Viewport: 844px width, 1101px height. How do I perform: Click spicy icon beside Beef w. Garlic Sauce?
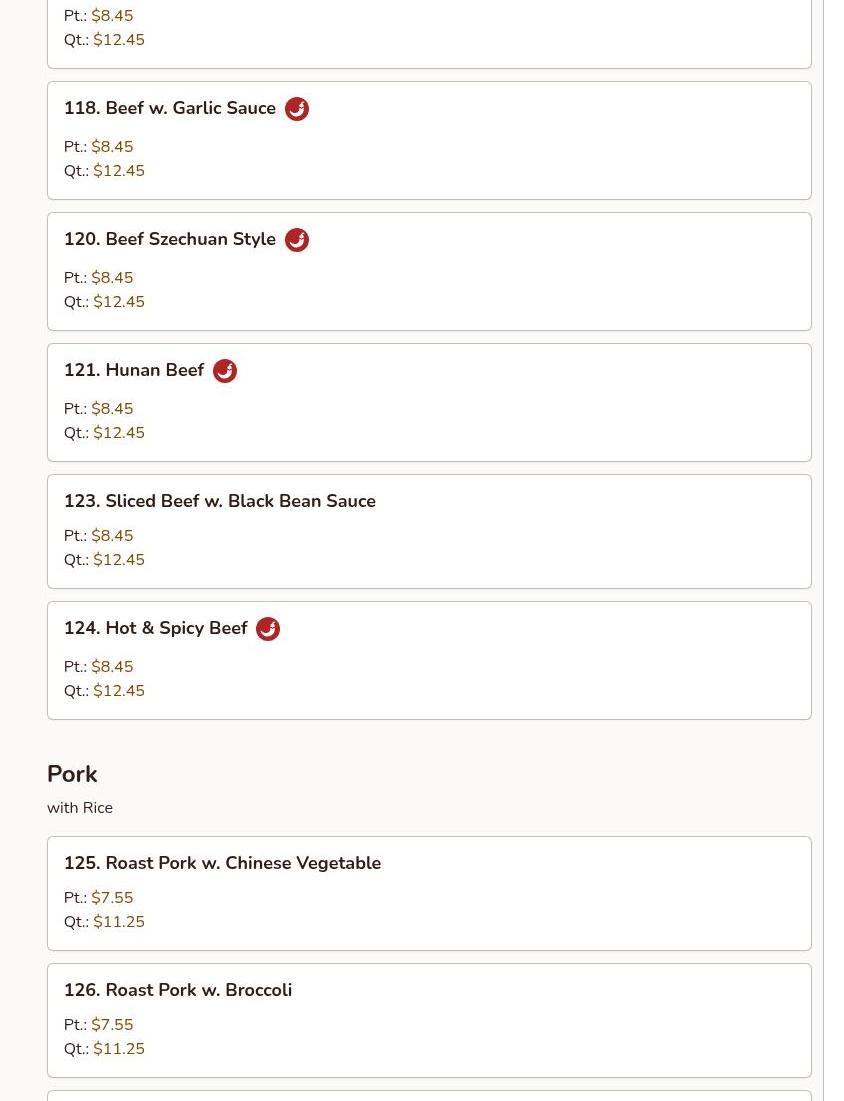click(x=297, y=109)
